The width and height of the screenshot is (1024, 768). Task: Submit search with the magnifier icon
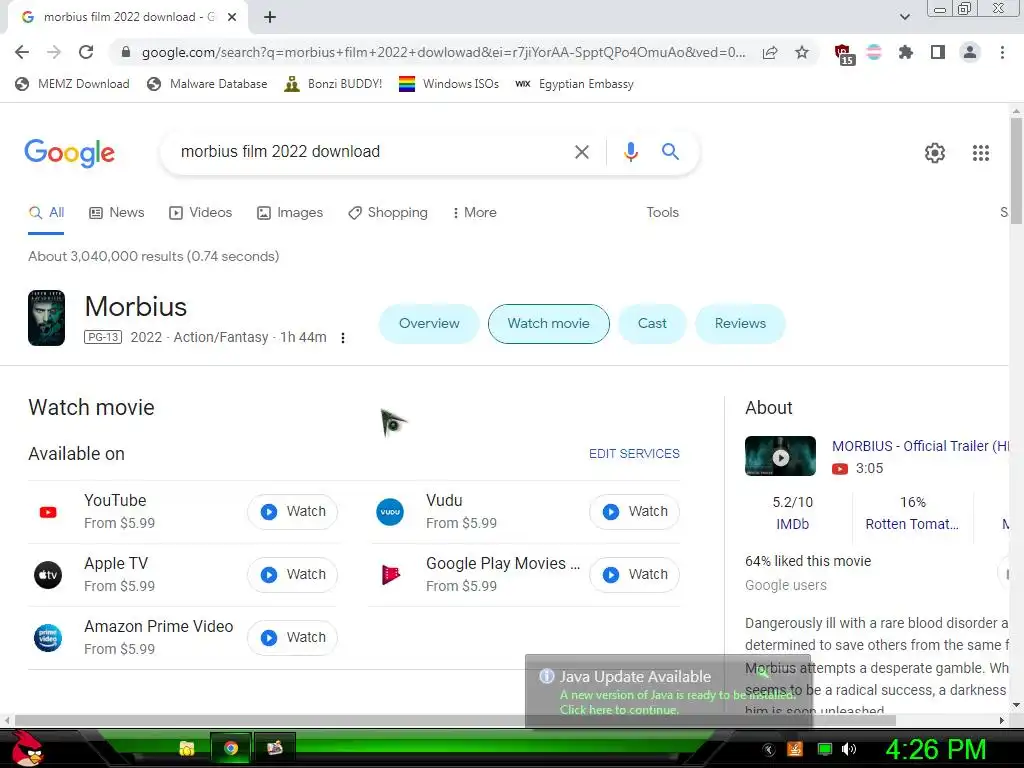coord(670,152)
